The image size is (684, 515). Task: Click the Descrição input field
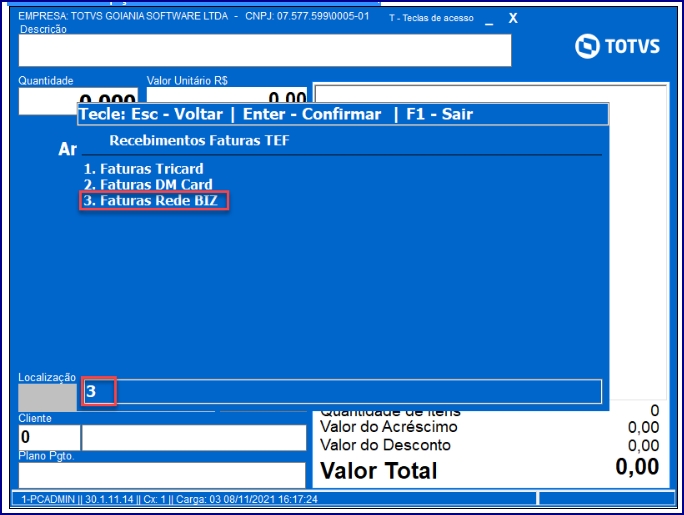coord(265,51)
